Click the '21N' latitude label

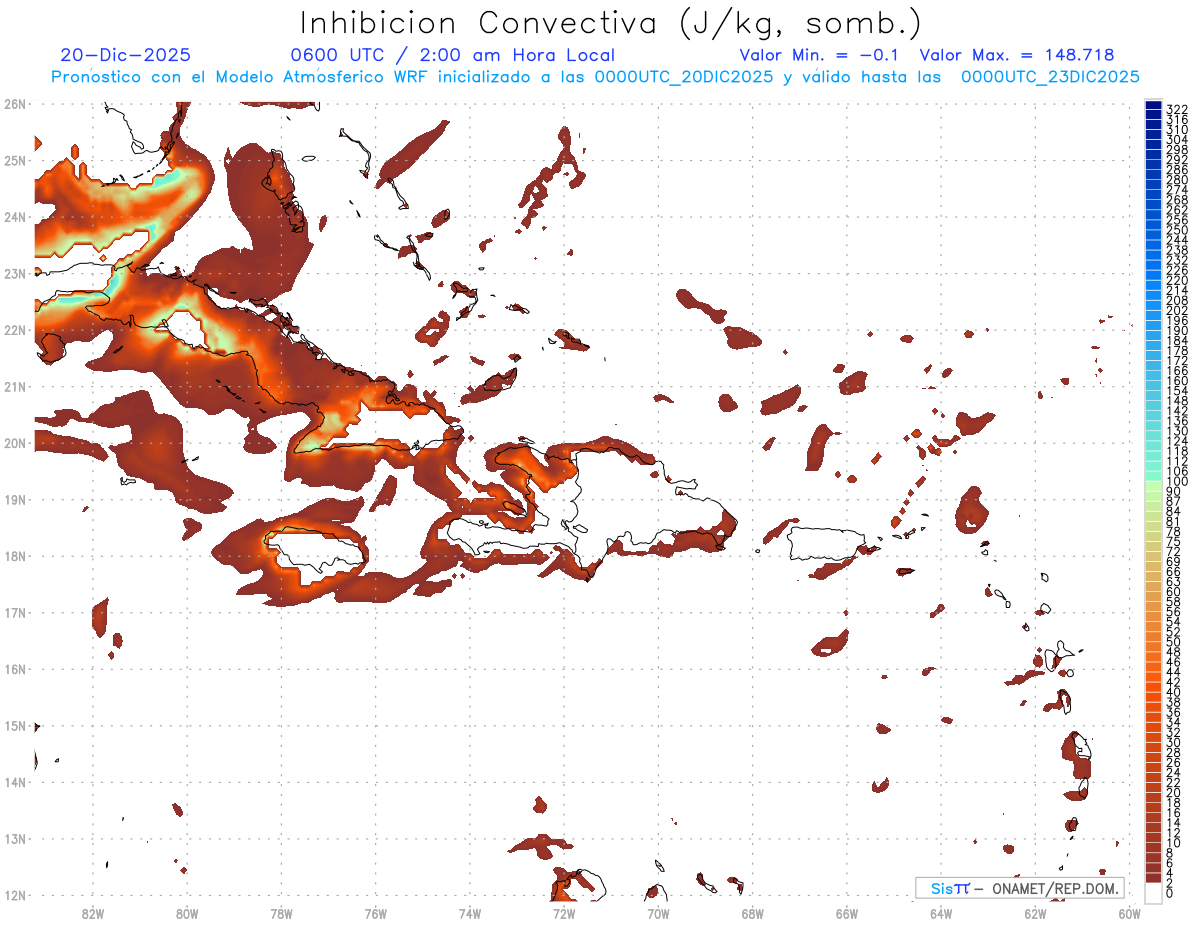(x=15, y=386)
